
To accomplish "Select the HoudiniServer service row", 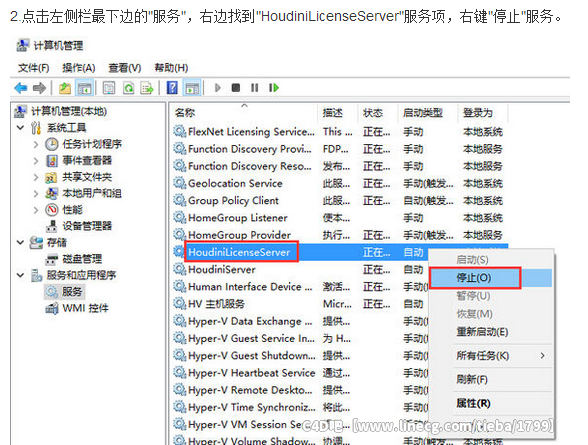I will (x=300, y=270).
